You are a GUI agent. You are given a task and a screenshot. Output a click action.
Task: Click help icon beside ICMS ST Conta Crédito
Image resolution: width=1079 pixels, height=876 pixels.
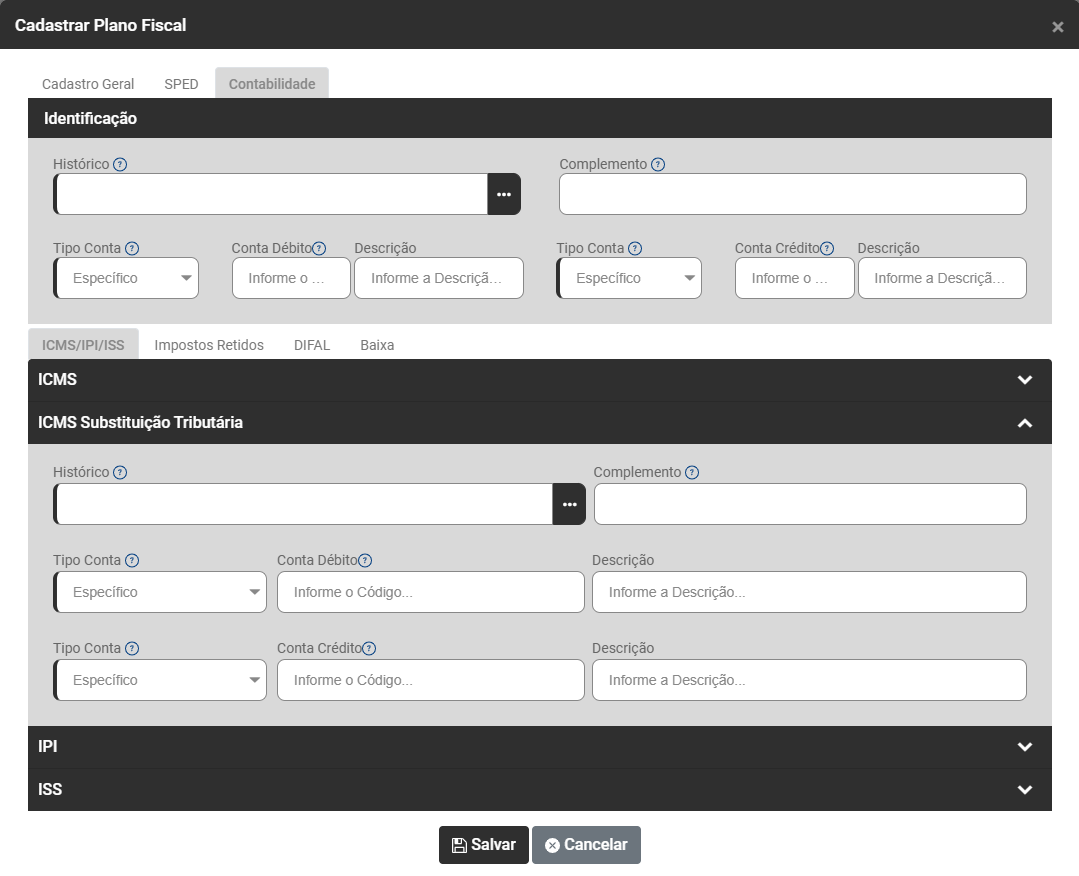coord(369,649)
